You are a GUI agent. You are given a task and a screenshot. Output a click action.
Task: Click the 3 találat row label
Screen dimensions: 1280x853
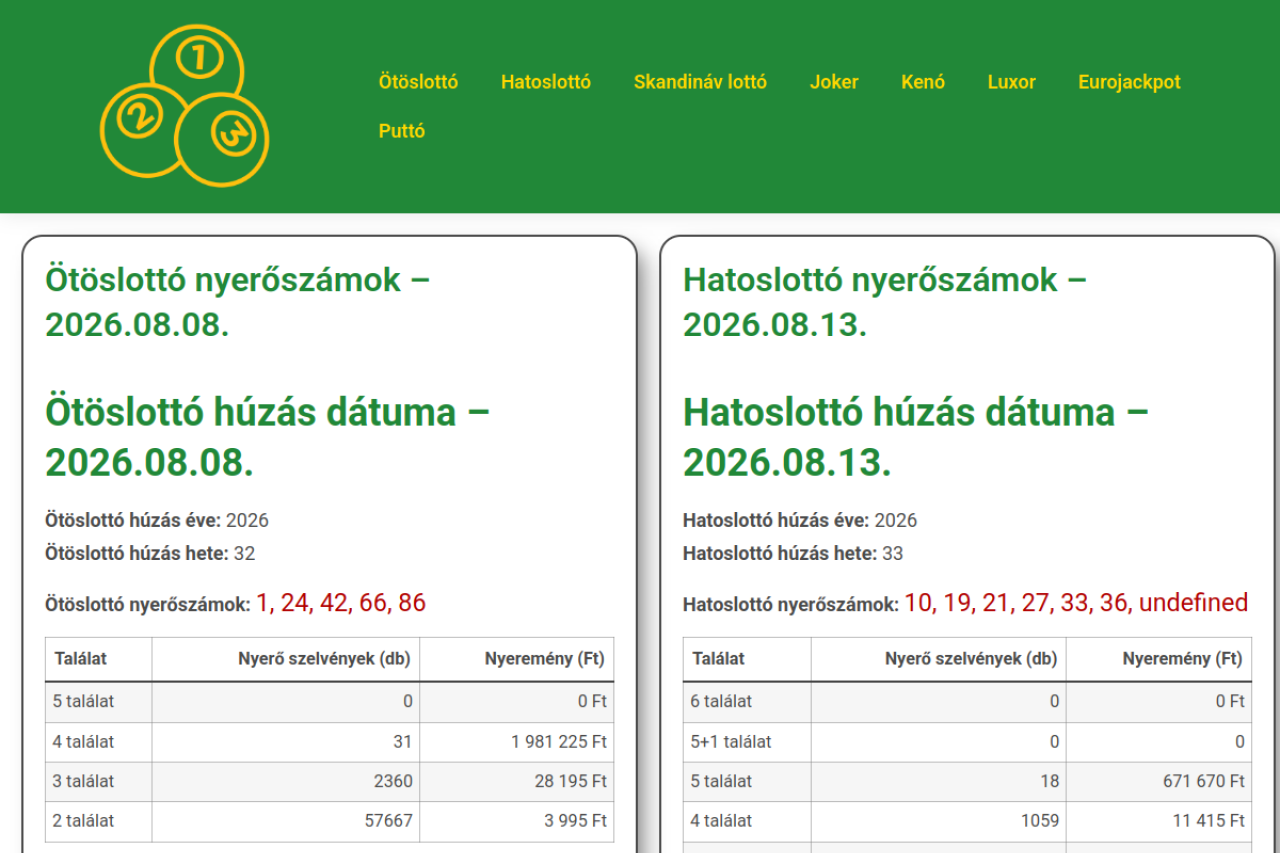[99, 781]
